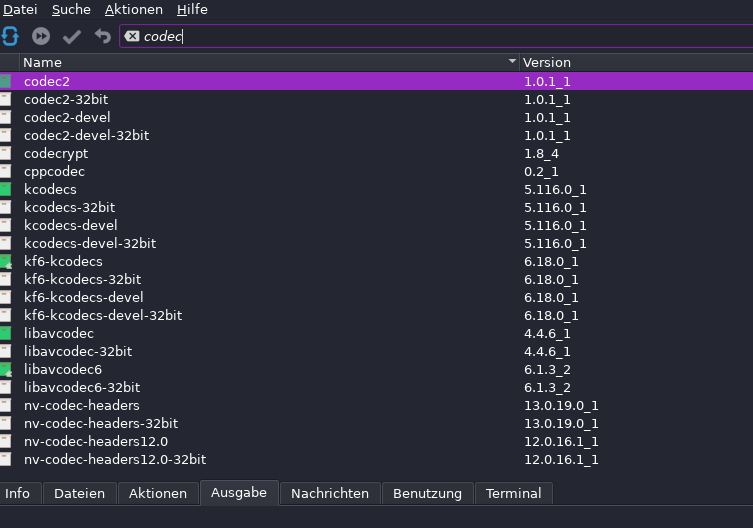The width and height of the screenshot is (753, 528).
Task: Open the Aktionen menu
Action: 134,9
